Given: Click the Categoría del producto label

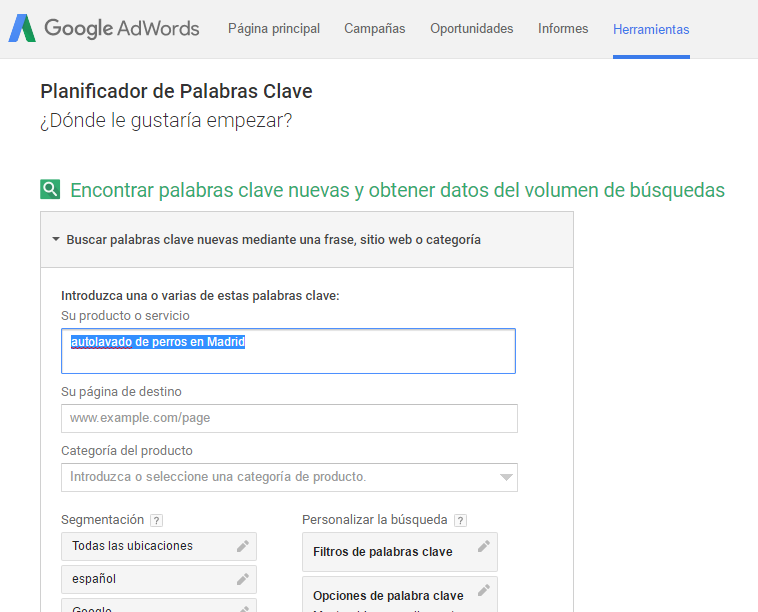Looking at the screenshot, I should (127, 451).
